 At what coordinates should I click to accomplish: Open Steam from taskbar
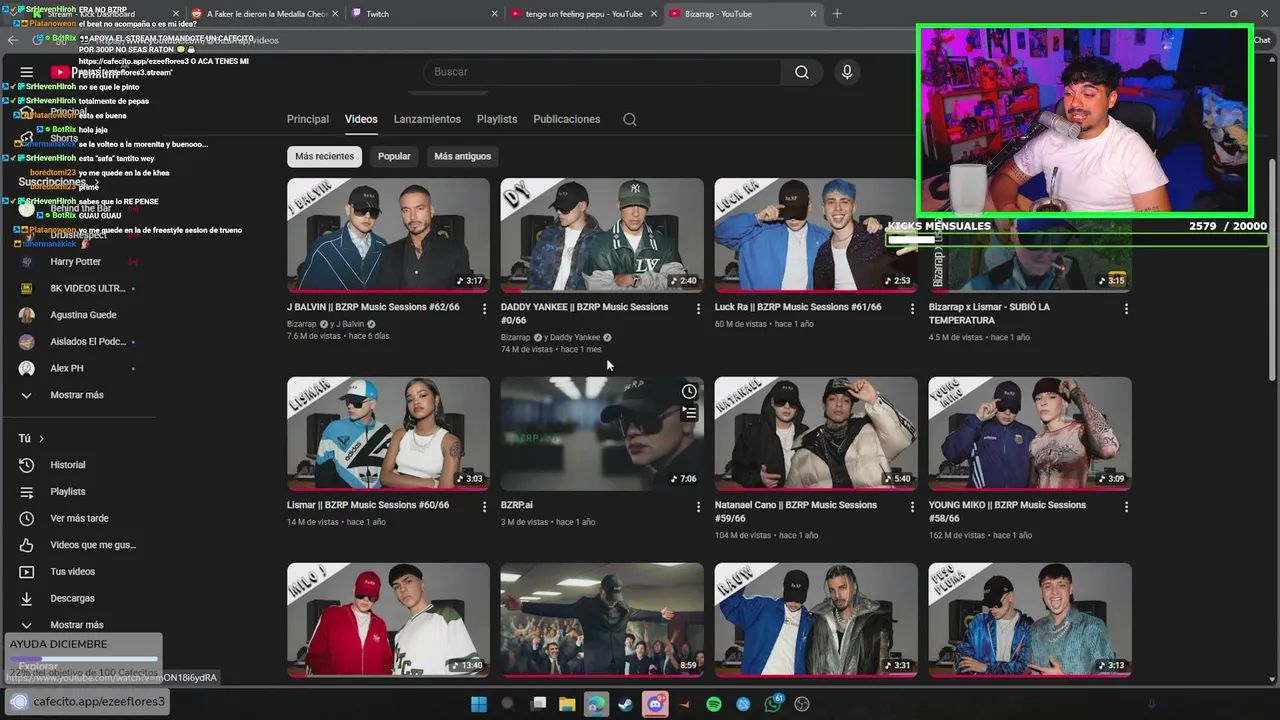pos(625,704)
